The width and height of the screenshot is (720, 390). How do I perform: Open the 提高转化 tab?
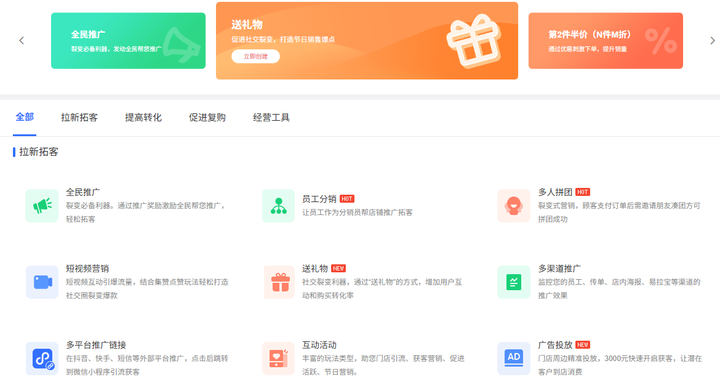pyautogui.click(x=143, y=118)
